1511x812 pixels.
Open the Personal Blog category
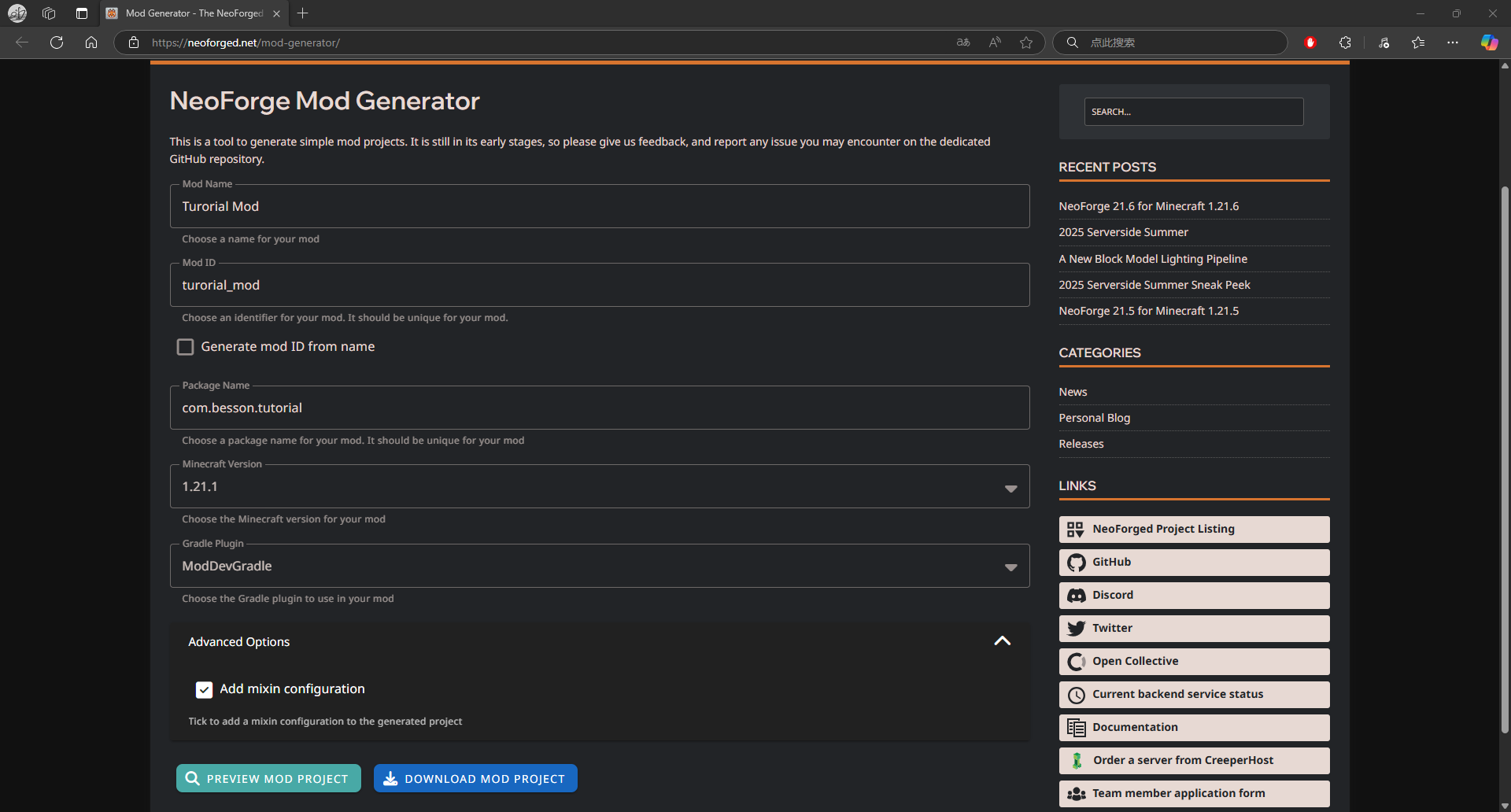click(1094, 418)
